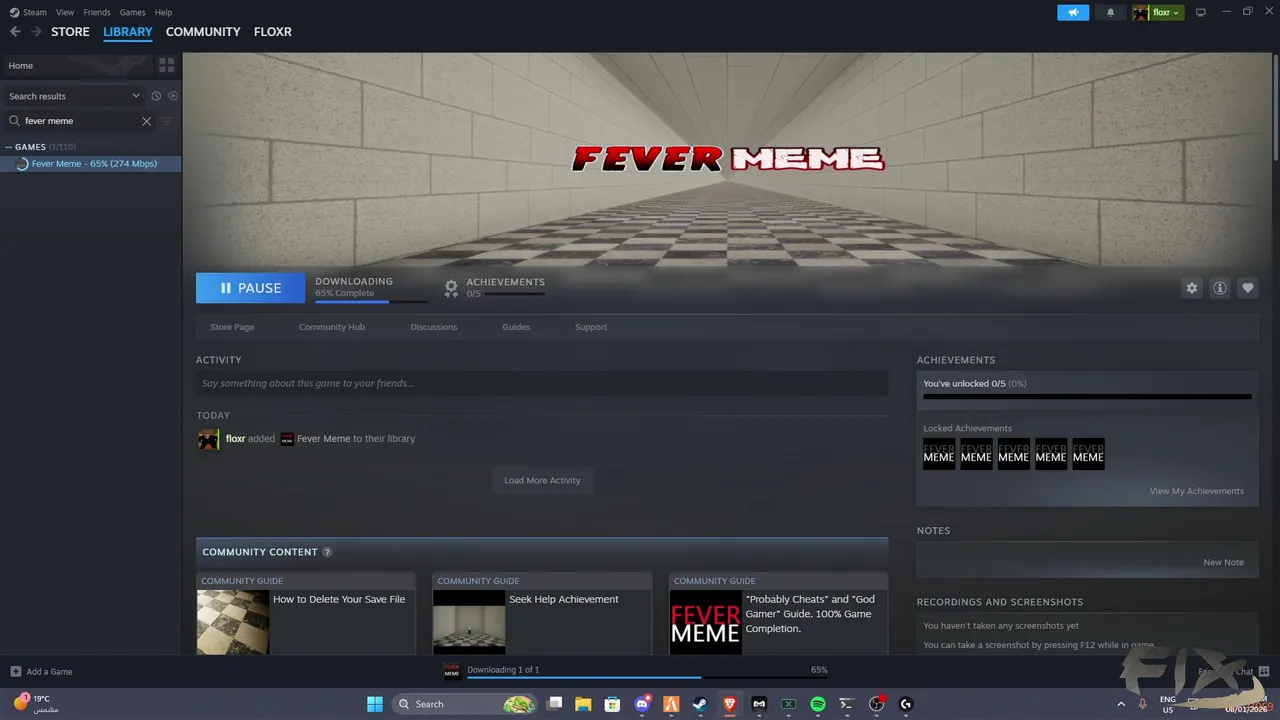Click Add a Game button

click(x=41, y=672)
